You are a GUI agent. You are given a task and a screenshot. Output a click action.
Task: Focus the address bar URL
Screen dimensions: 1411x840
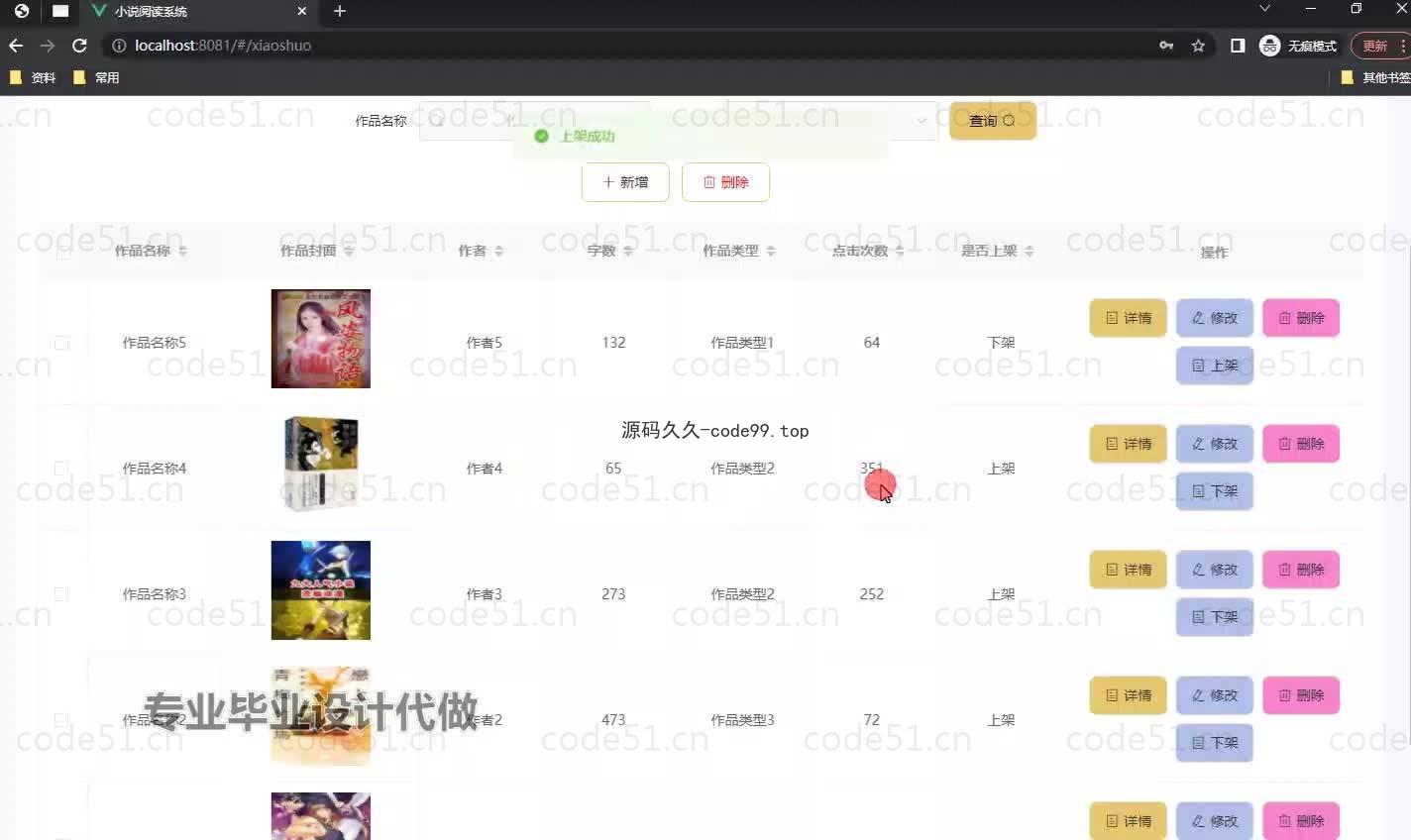(634, 46)
